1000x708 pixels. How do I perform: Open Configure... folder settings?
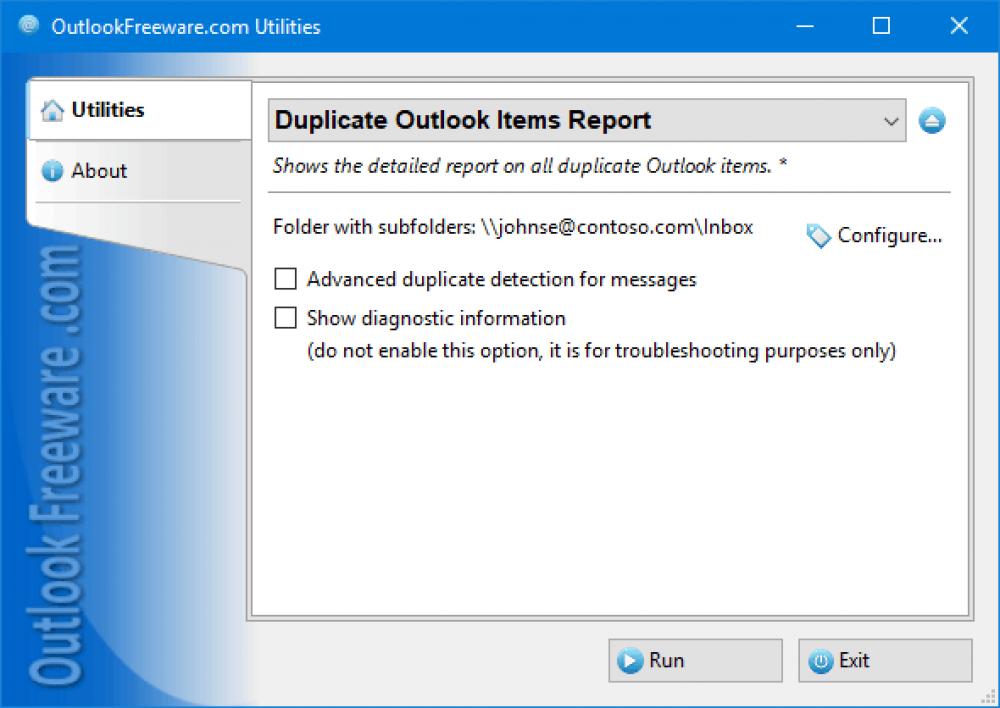pyautogui.click(x=888, y=236)
